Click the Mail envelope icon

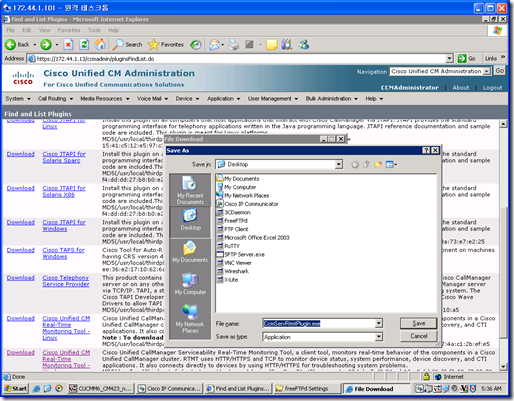214,44
